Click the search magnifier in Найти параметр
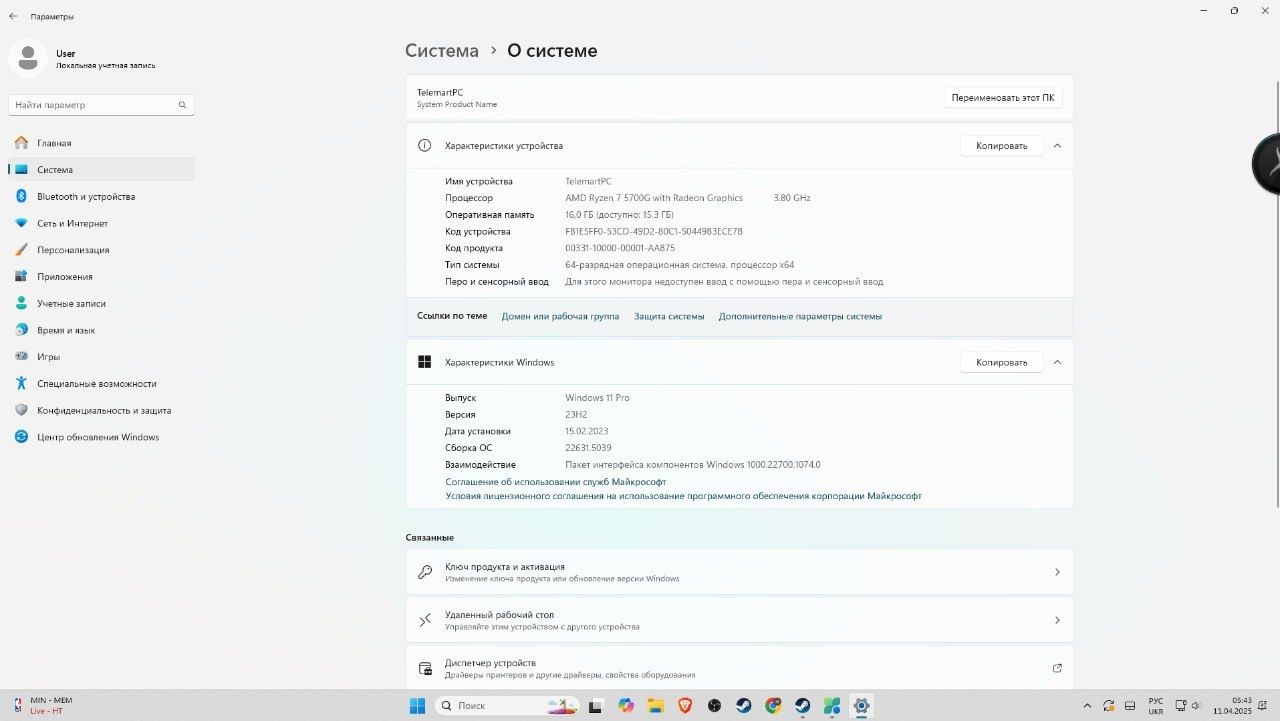This screenshot has height=721, width=1280. click(182, 105)
